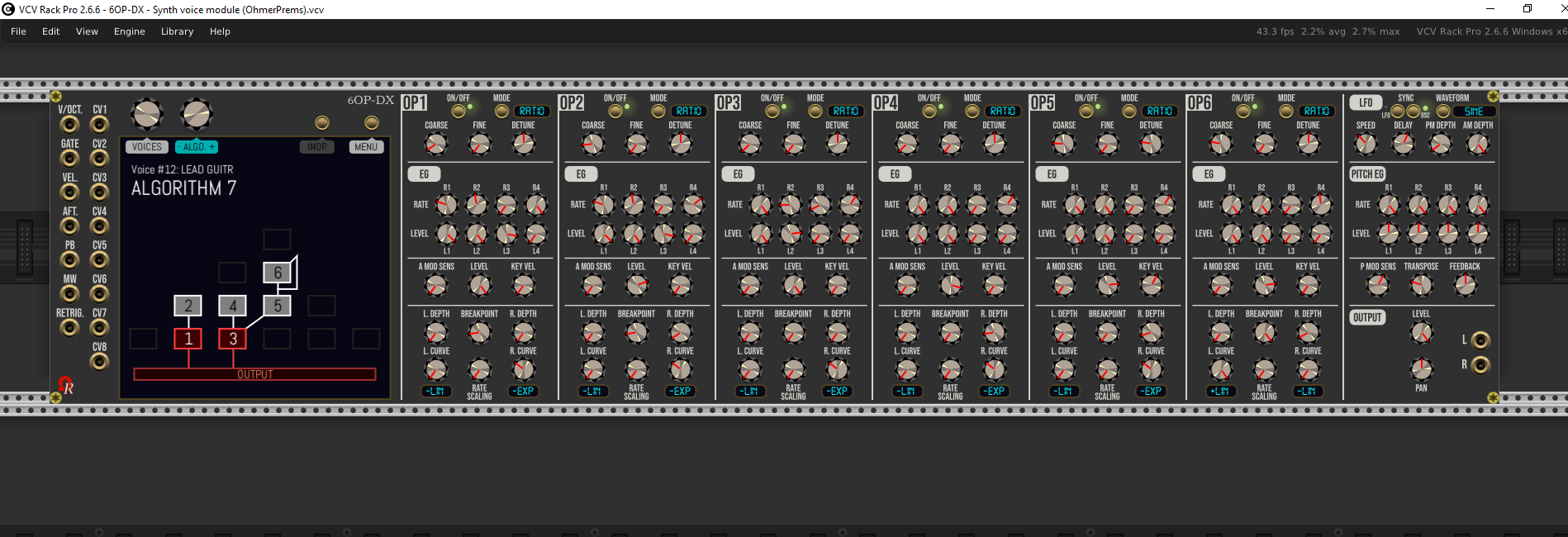Click the OP1 COARSE knob
The width and height of the screenshot is (1568, 537).
(435, 144)
